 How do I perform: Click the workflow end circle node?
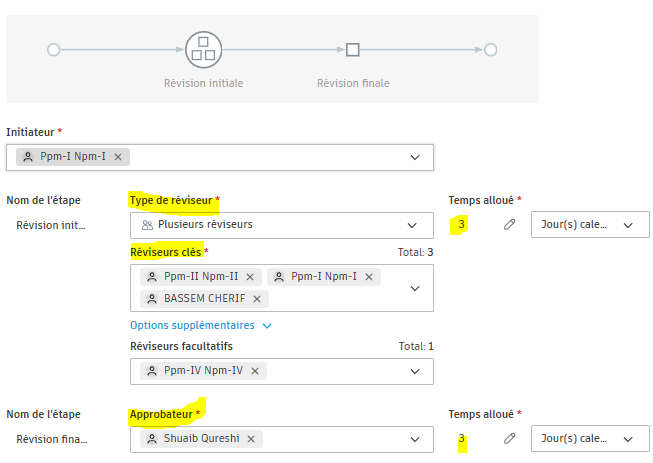(x=491, y=50)
